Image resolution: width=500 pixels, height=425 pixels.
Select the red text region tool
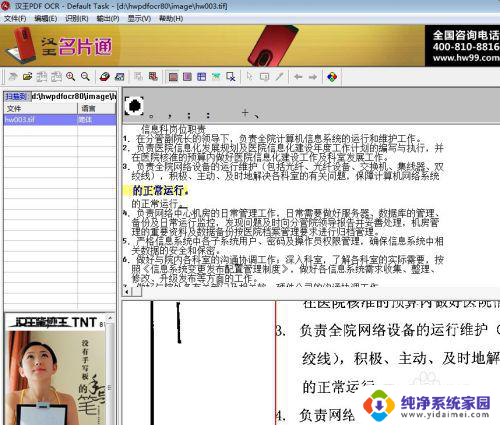pos(173,77)
